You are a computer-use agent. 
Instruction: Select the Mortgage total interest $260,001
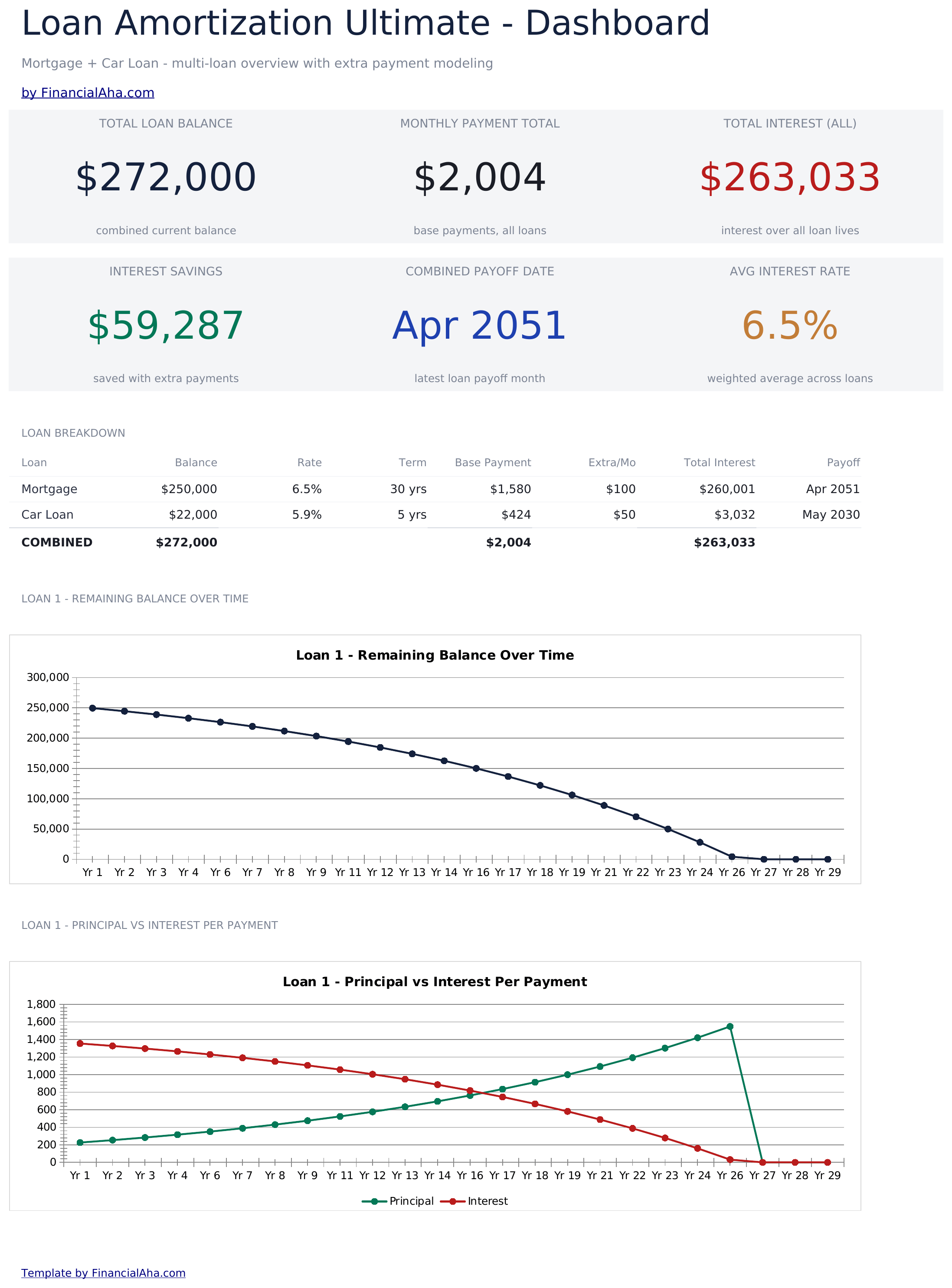727,489
